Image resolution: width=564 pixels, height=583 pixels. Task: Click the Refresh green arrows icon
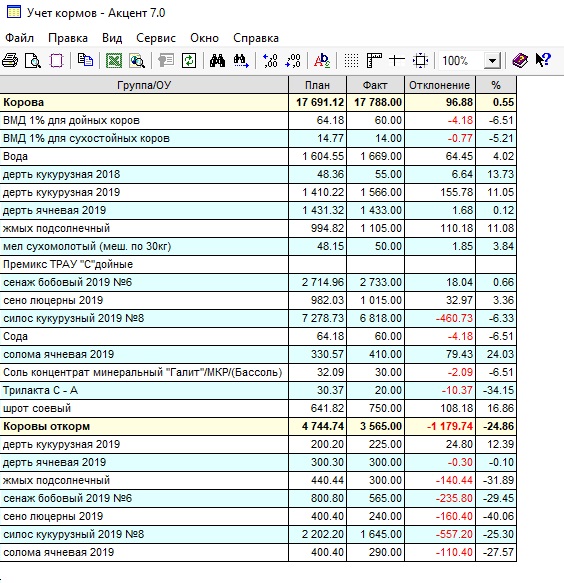[189, 60]
